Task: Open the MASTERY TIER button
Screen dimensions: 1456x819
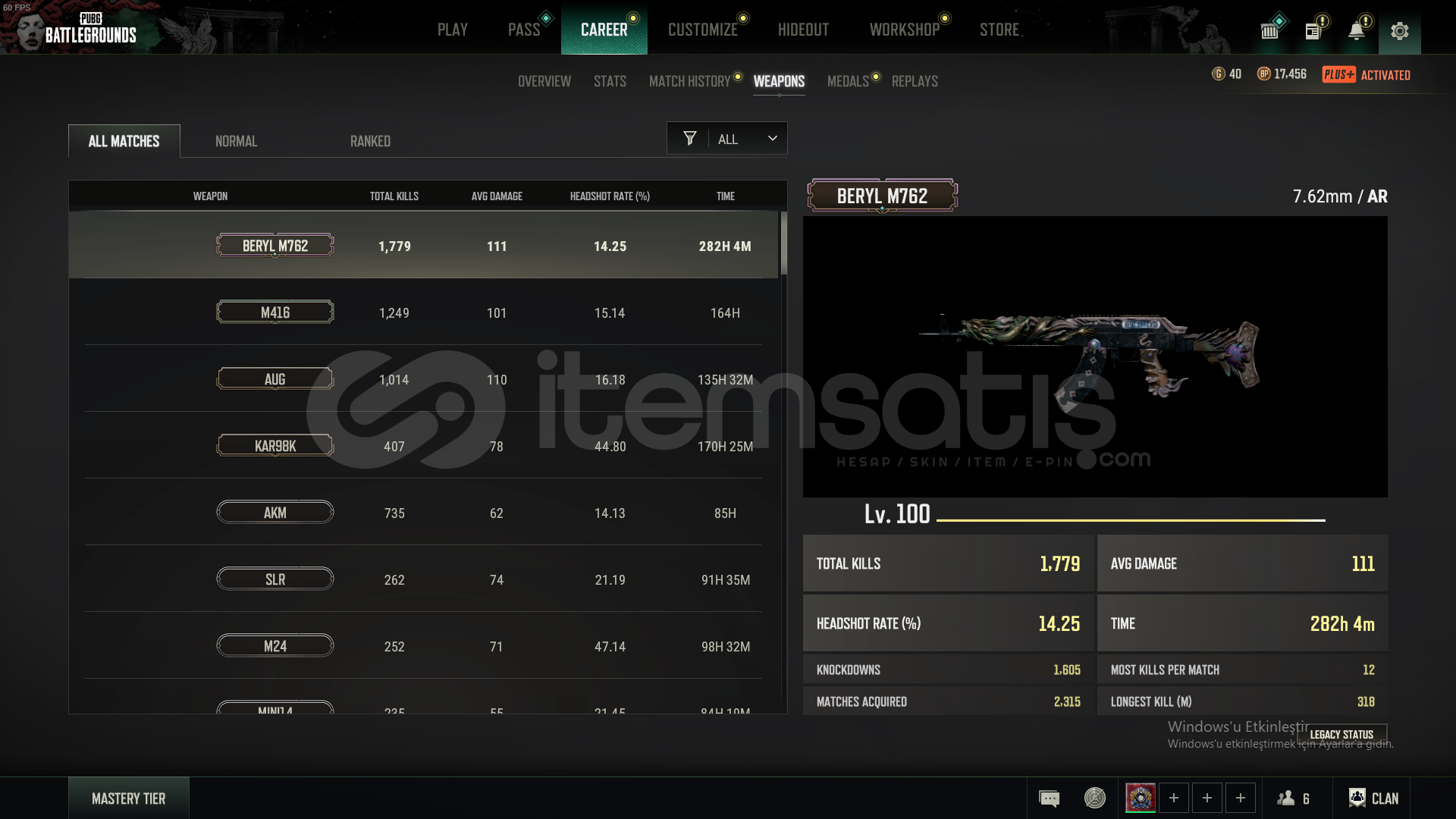Action: coord(128,799)
